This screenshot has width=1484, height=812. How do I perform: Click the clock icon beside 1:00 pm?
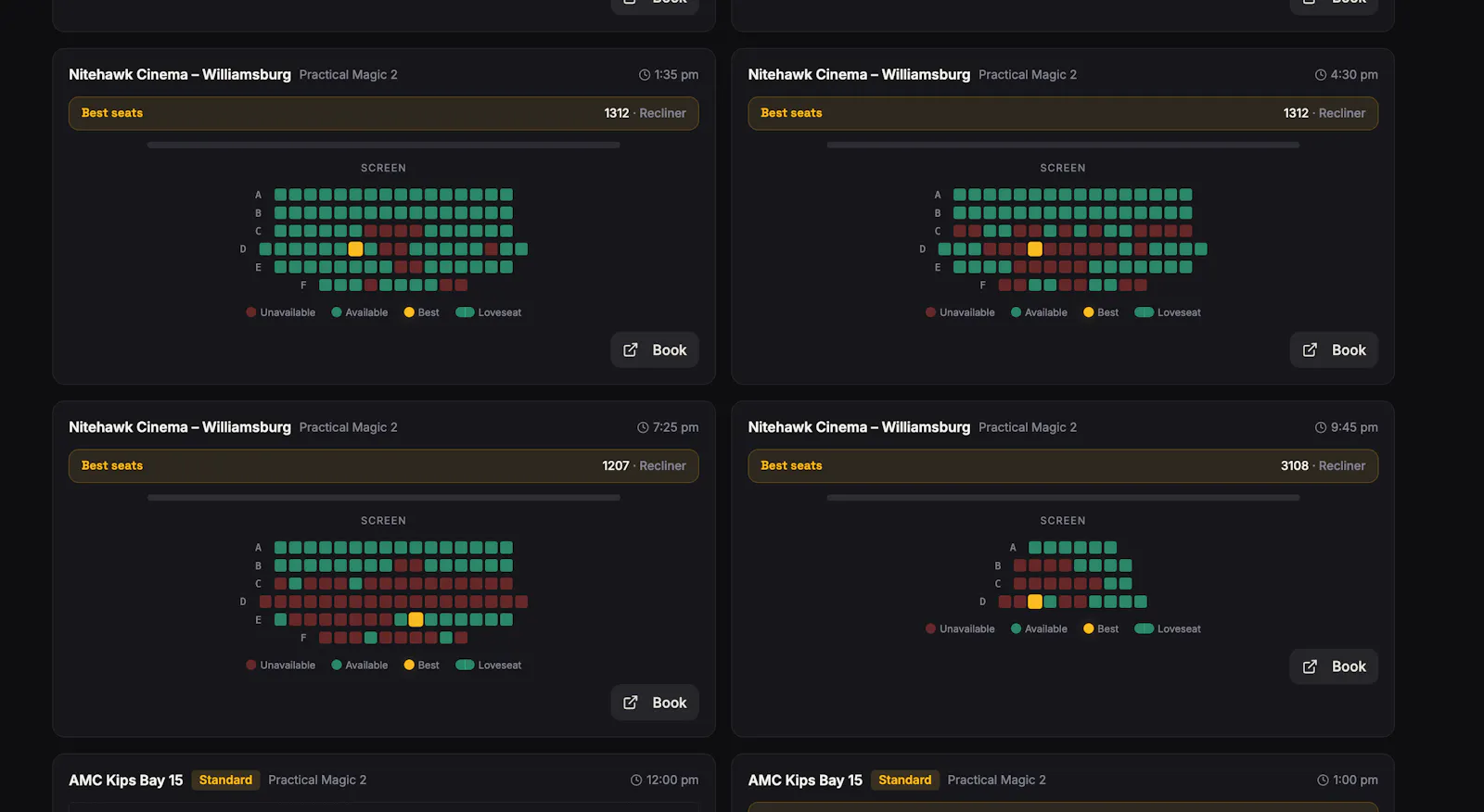[1324, 780]
